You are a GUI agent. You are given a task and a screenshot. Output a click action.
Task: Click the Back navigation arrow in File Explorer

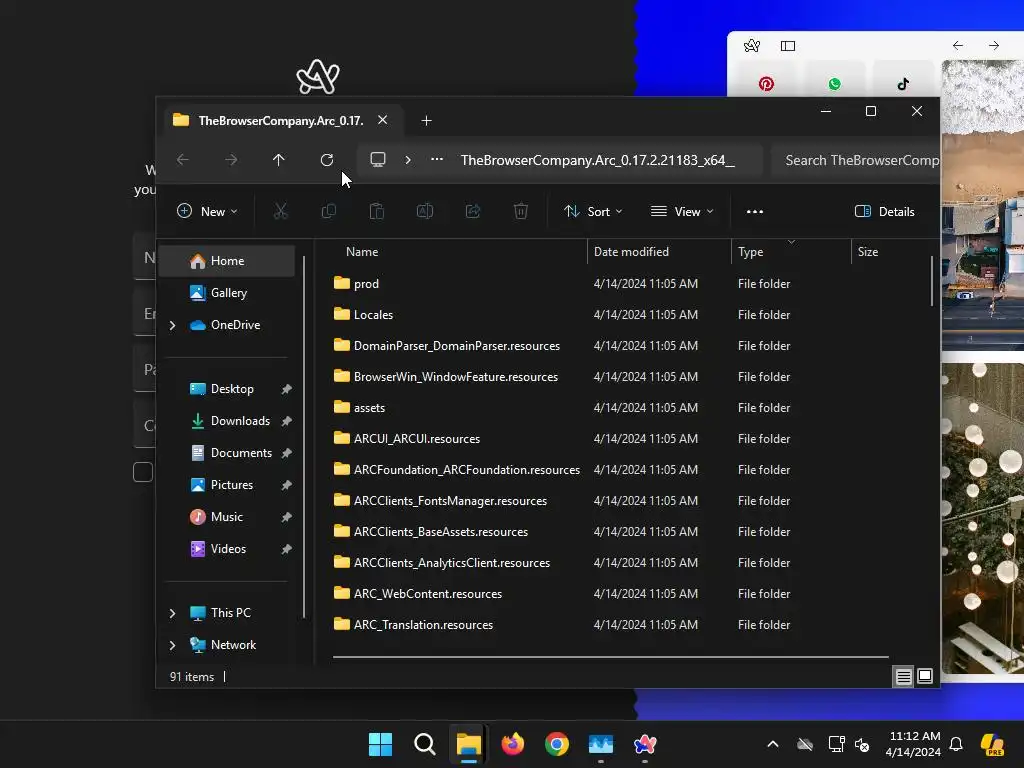point(183,160)
